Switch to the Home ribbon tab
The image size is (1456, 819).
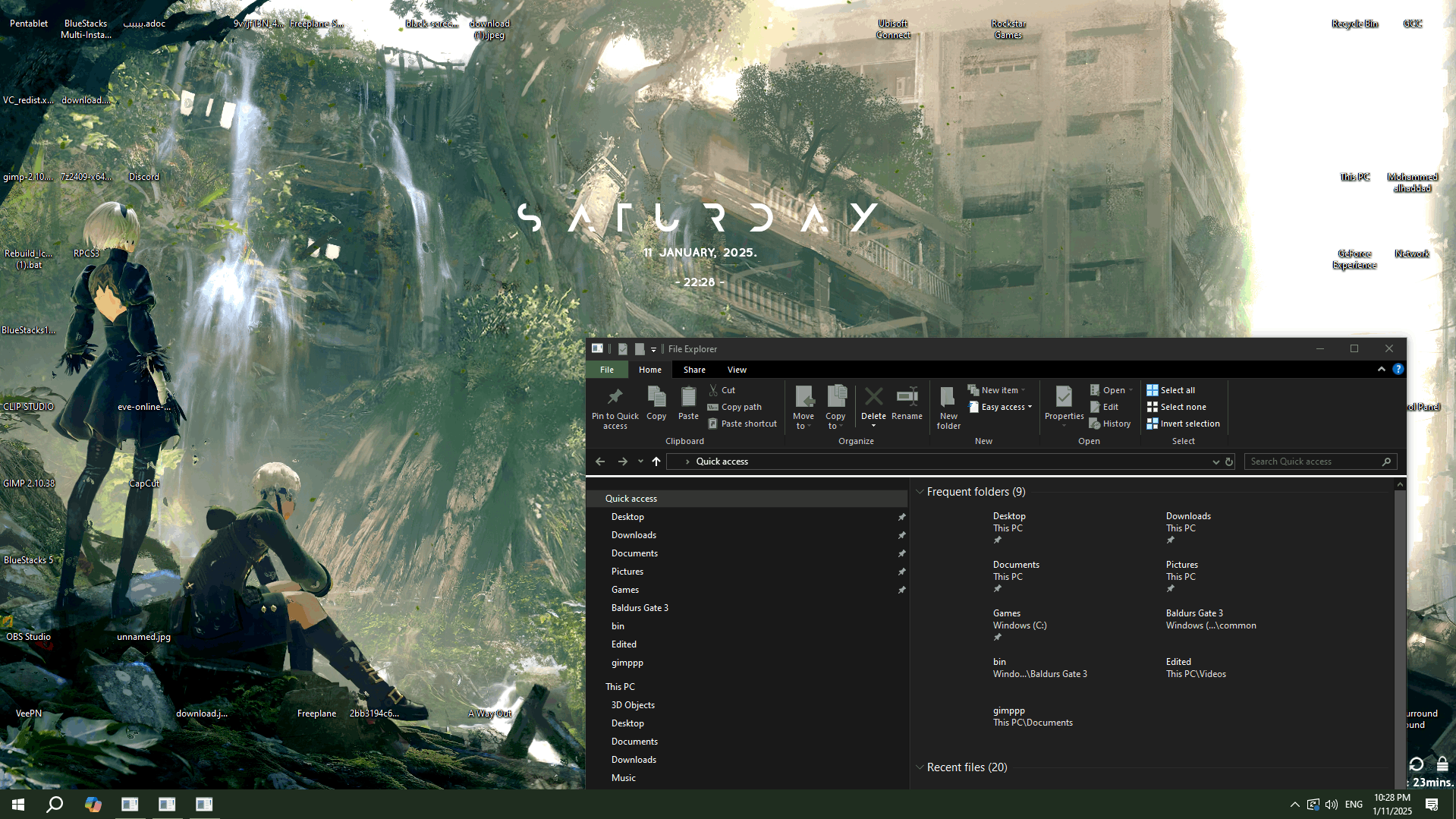[x=649, y=370]
